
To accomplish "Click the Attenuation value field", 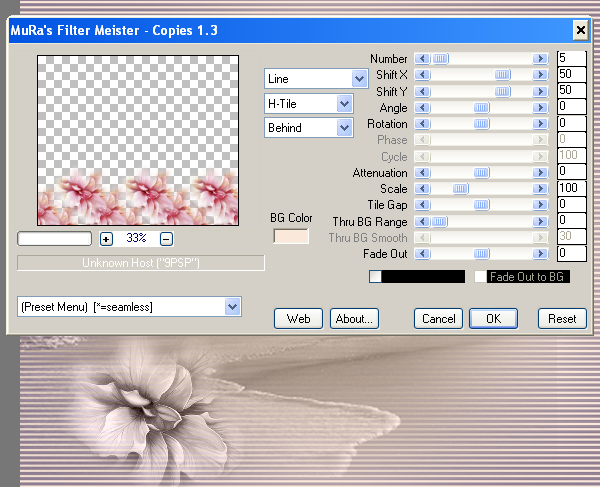I will pos(571,171).
